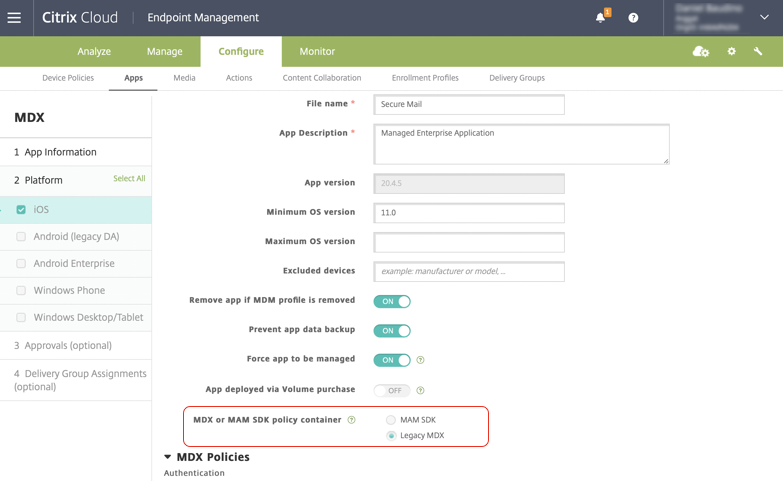
Task: Toggle Prevent app data backup switch
Action: [392, 331]
